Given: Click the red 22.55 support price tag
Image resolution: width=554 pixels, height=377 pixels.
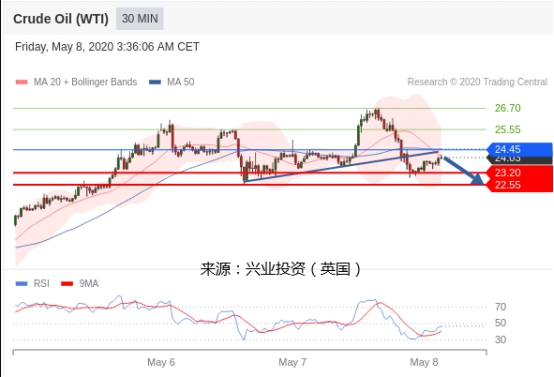Looking at the screenshot, I should [x=519, y=185].
